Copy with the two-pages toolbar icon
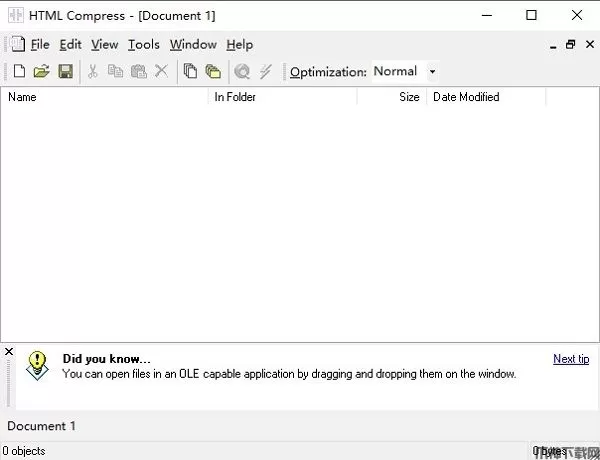 115,71
